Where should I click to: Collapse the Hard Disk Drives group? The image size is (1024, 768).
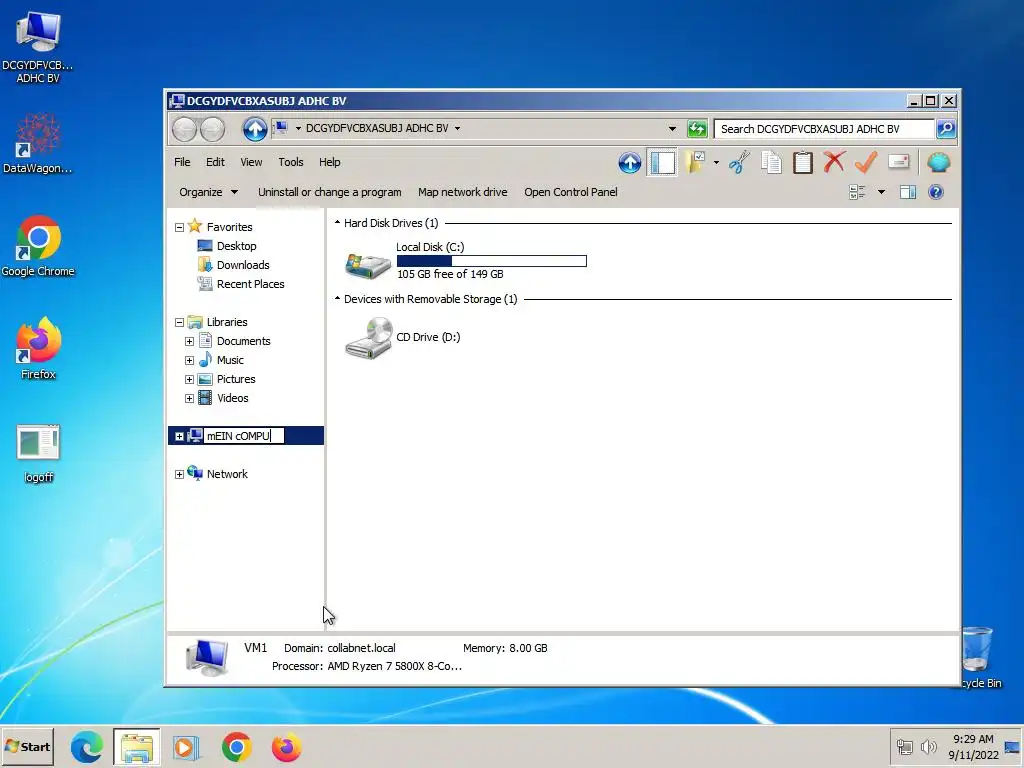coord(338,223)
